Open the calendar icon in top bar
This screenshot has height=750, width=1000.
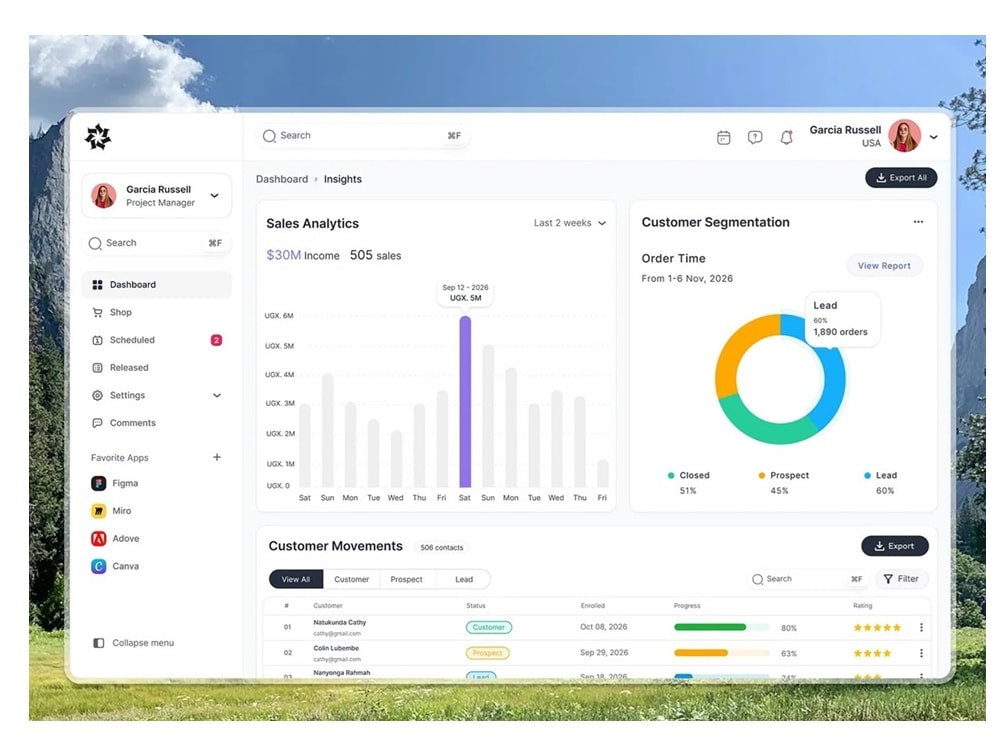click(723, 137)
